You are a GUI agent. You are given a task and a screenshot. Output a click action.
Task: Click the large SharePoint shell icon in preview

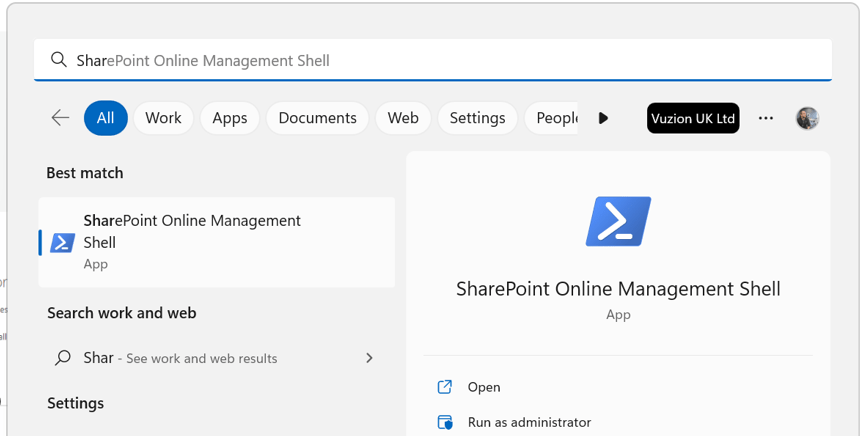pyautogui.click(x=618, y=222)
